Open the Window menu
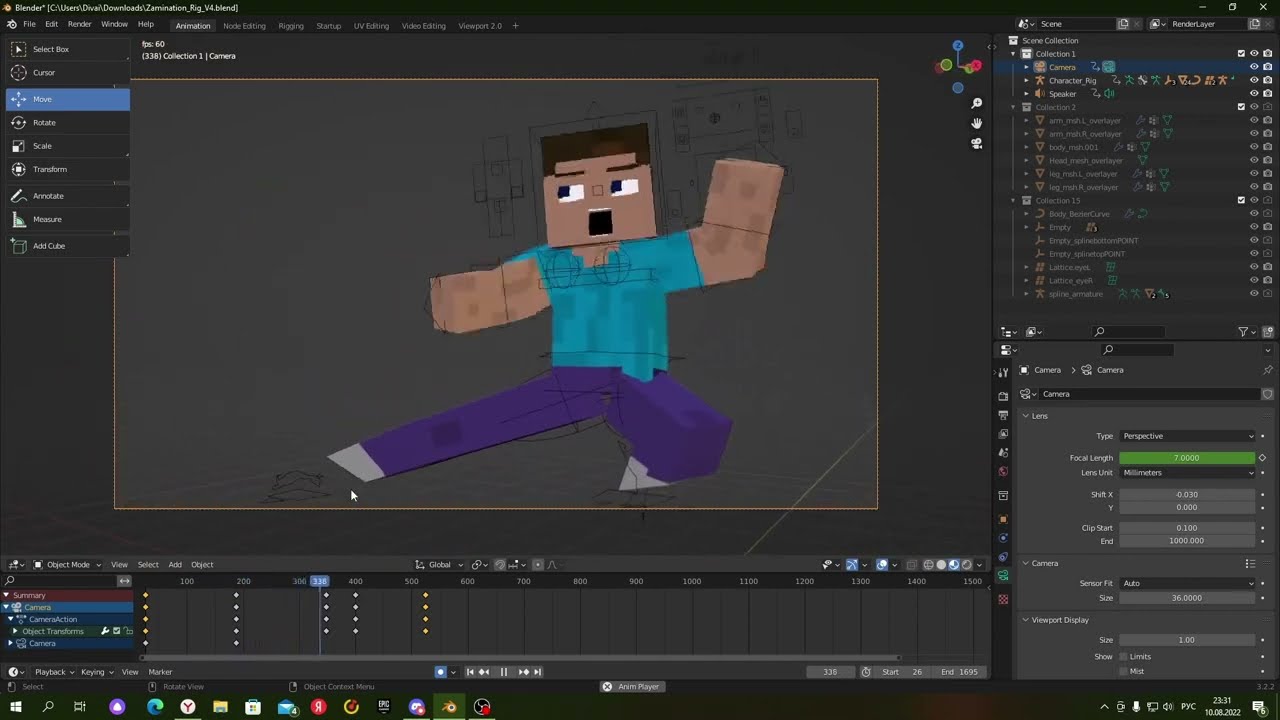1280x720 pixels. coord(114,24)
